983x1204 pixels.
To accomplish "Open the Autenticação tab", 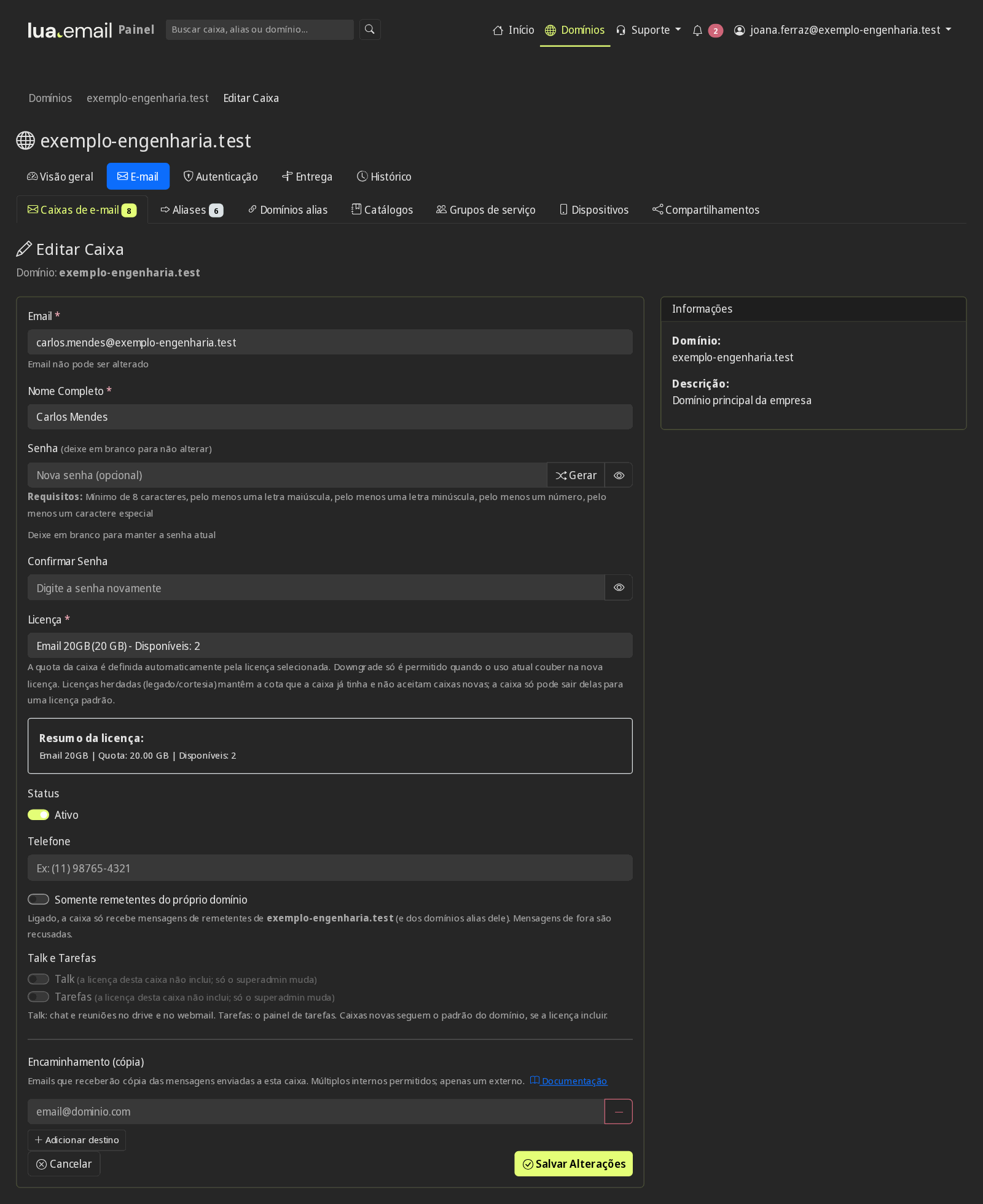I will tap(221, 176).
